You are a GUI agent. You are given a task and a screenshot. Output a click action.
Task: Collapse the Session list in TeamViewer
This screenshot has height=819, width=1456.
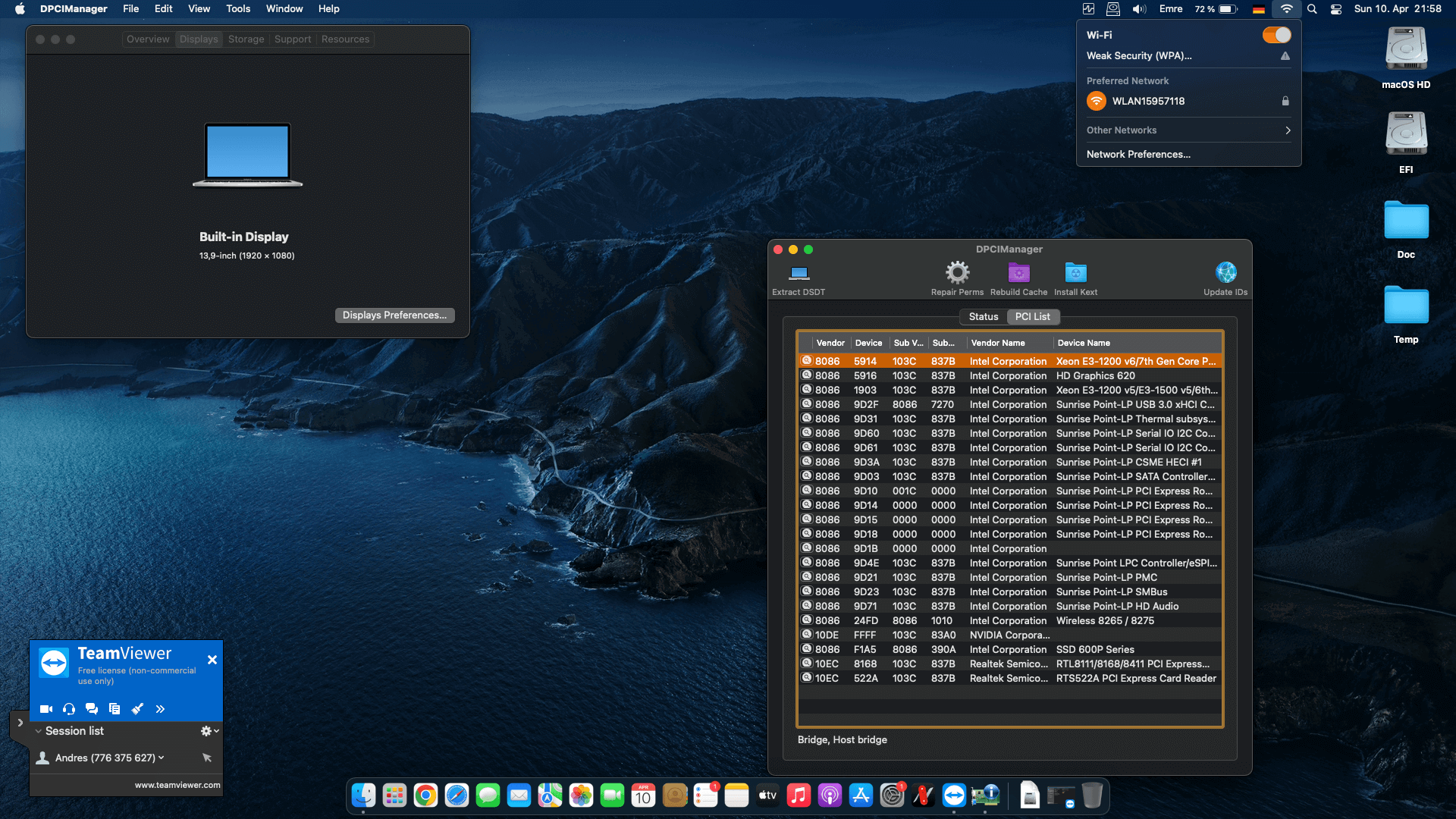pos(39,730)
